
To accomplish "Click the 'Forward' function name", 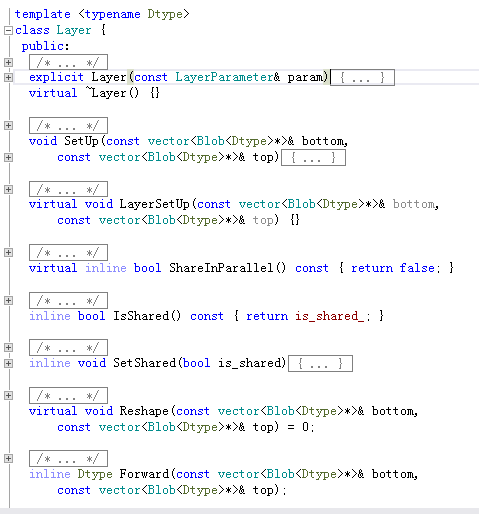I will tap(144, 474).
